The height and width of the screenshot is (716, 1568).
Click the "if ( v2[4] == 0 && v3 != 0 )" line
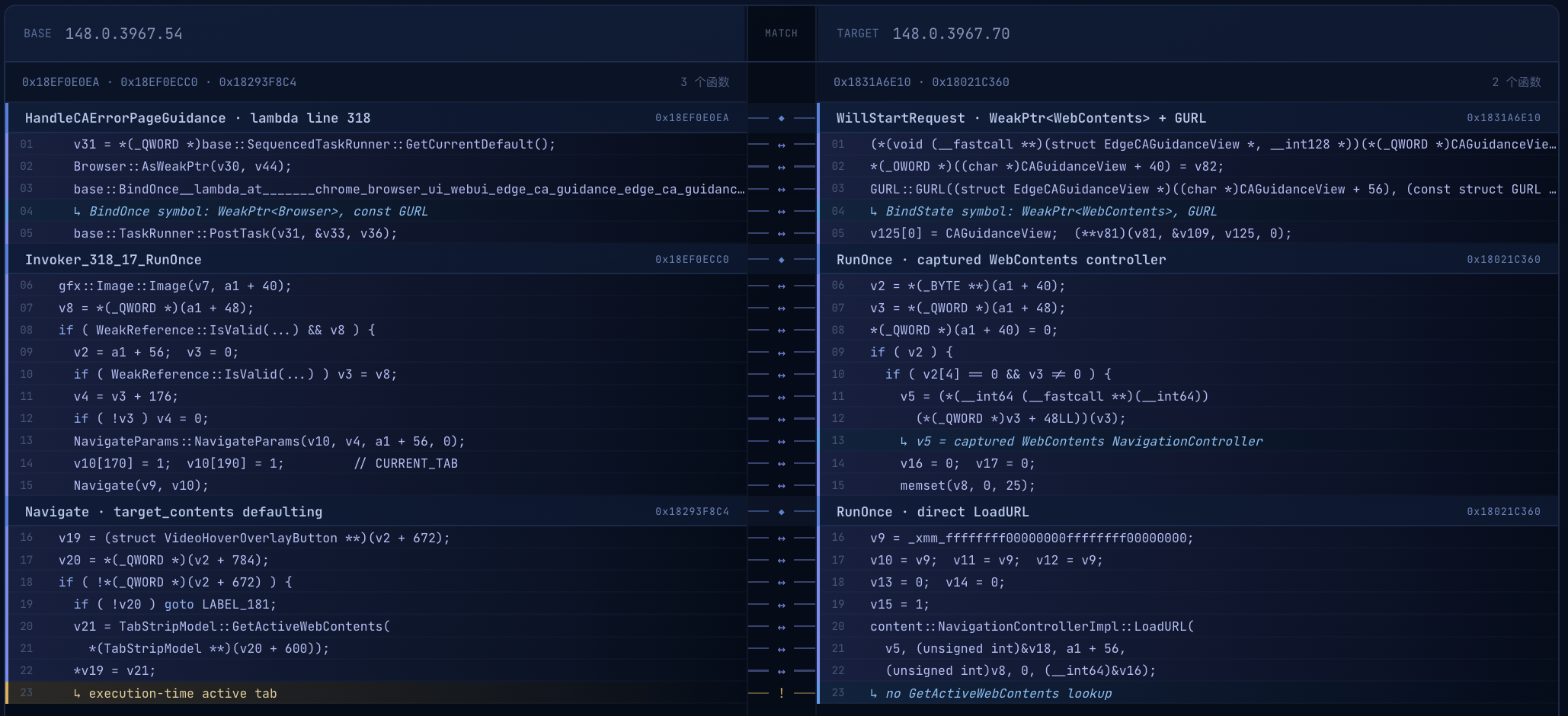point(1188,374)
